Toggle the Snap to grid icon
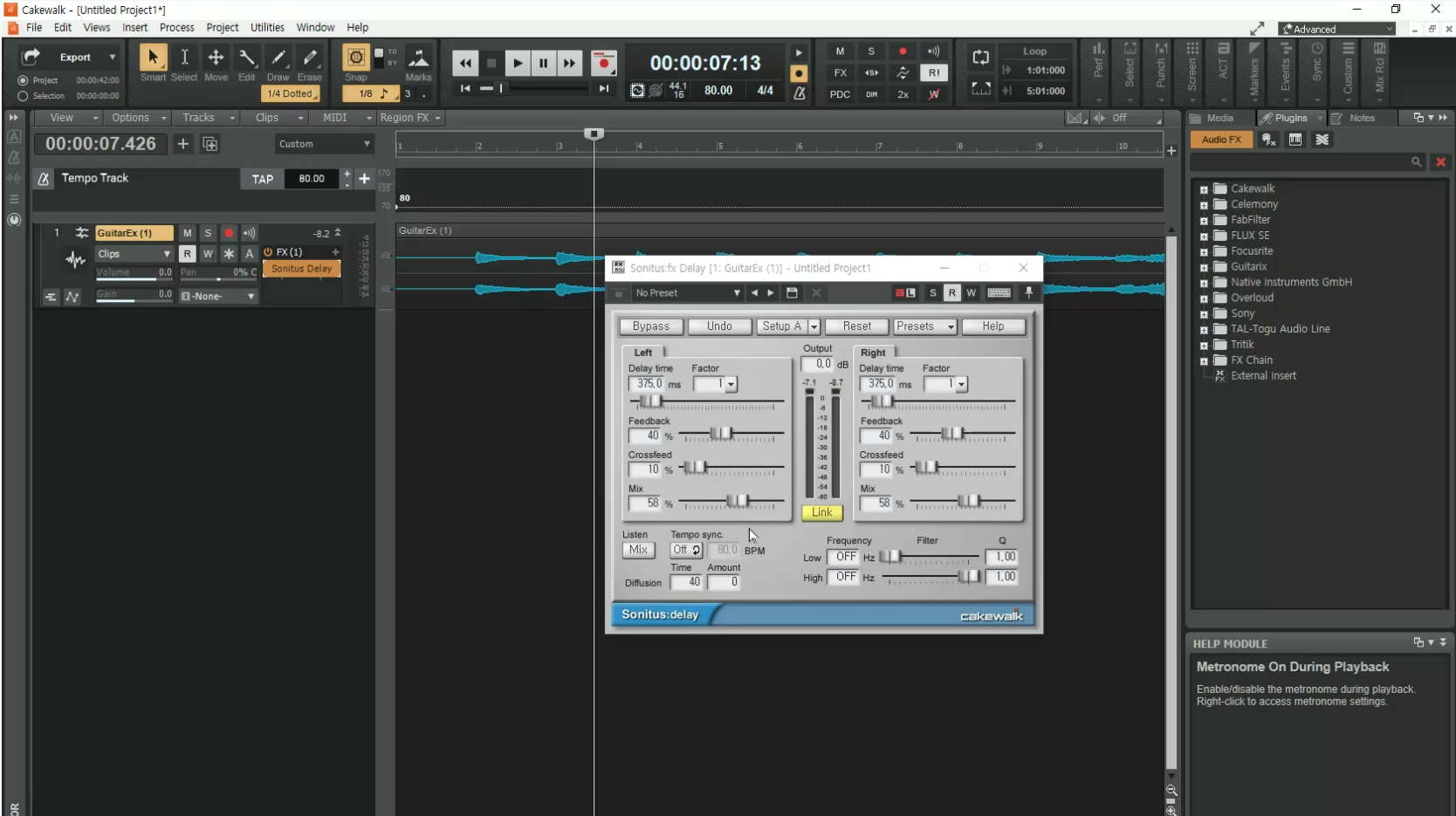1456x816 pixels. pyautogui.click(x=355, y=58)
